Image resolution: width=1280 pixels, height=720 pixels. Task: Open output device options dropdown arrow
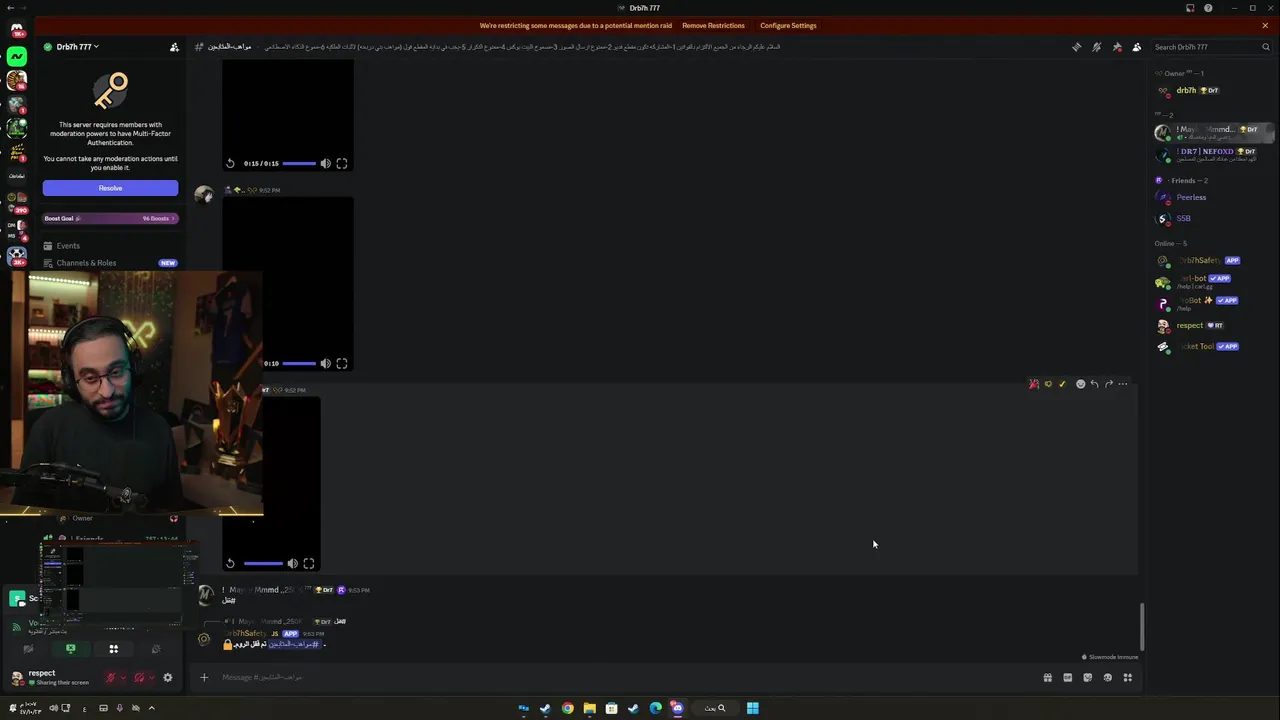tap(151, 677)
